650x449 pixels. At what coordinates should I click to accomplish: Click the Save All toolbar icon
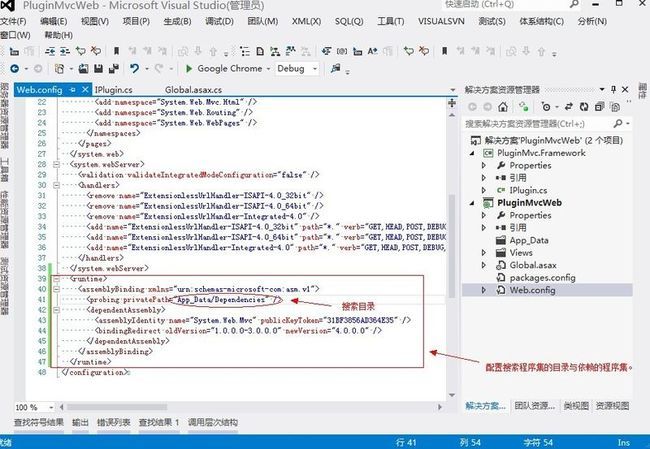[x=114, y=69]
